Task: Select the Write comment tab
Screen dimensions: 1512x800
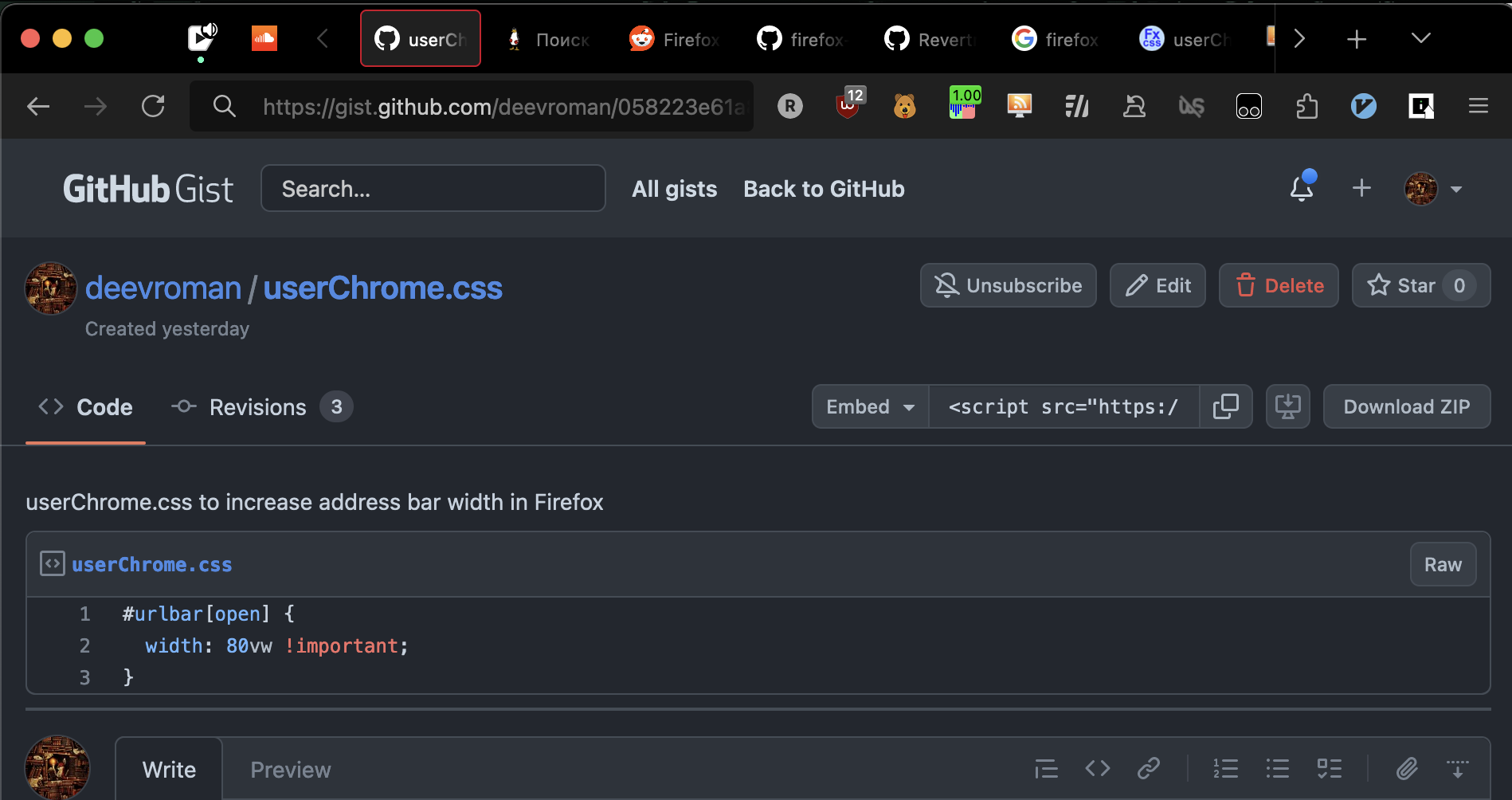Action: (x=169, y=770)
